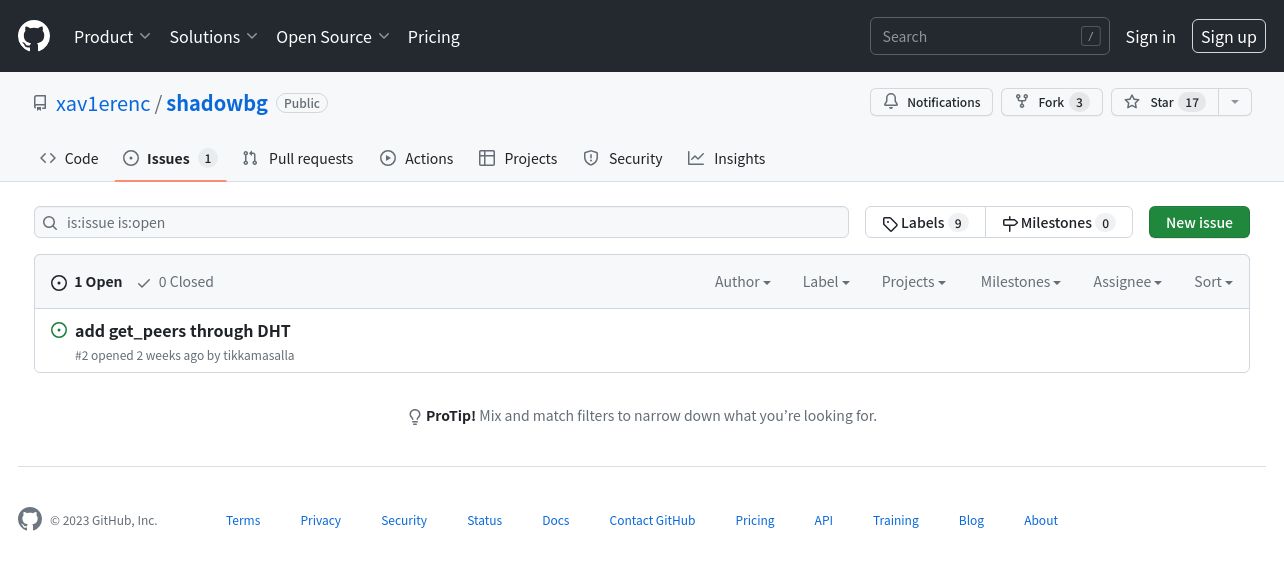The height and width of the screenshot is (581, 1284).
Task: Open Milestones with signpost icon
Action: [1058, 222]
